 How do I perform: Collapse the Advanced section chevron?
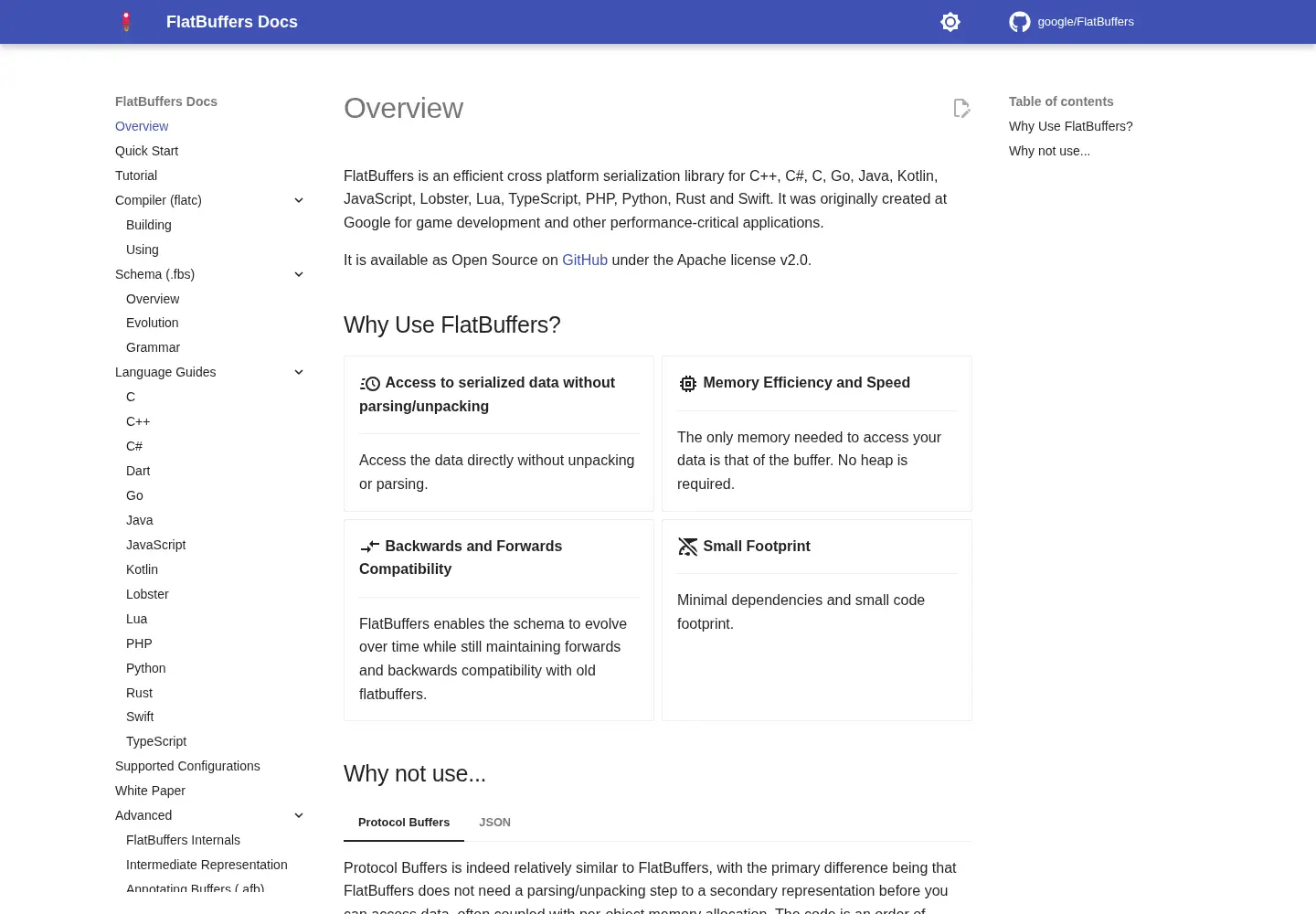pyautogui.click(x=299, y=815)
